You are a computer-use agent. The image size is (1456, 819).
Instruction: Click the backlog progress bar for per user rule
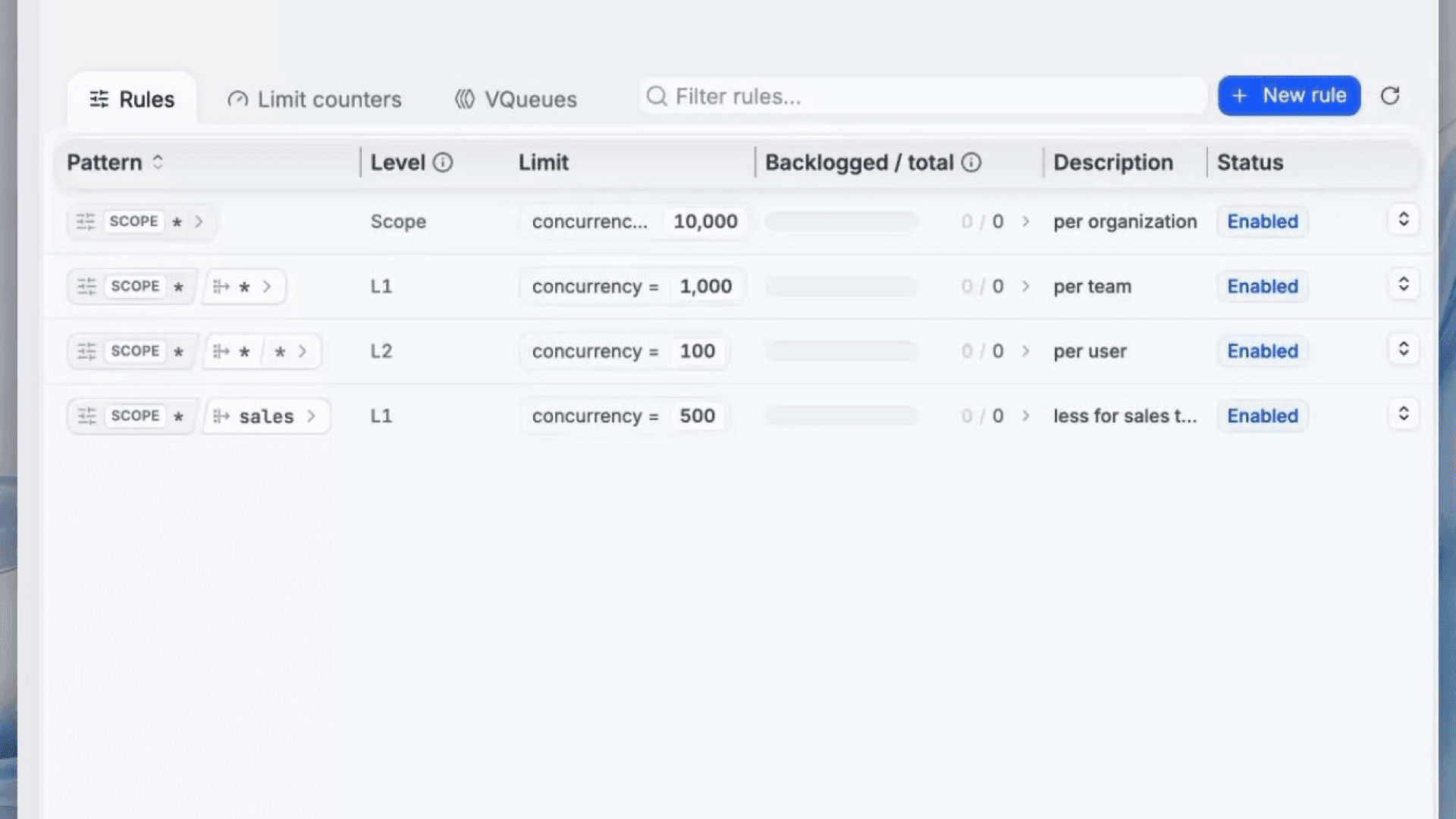[841, 351]
